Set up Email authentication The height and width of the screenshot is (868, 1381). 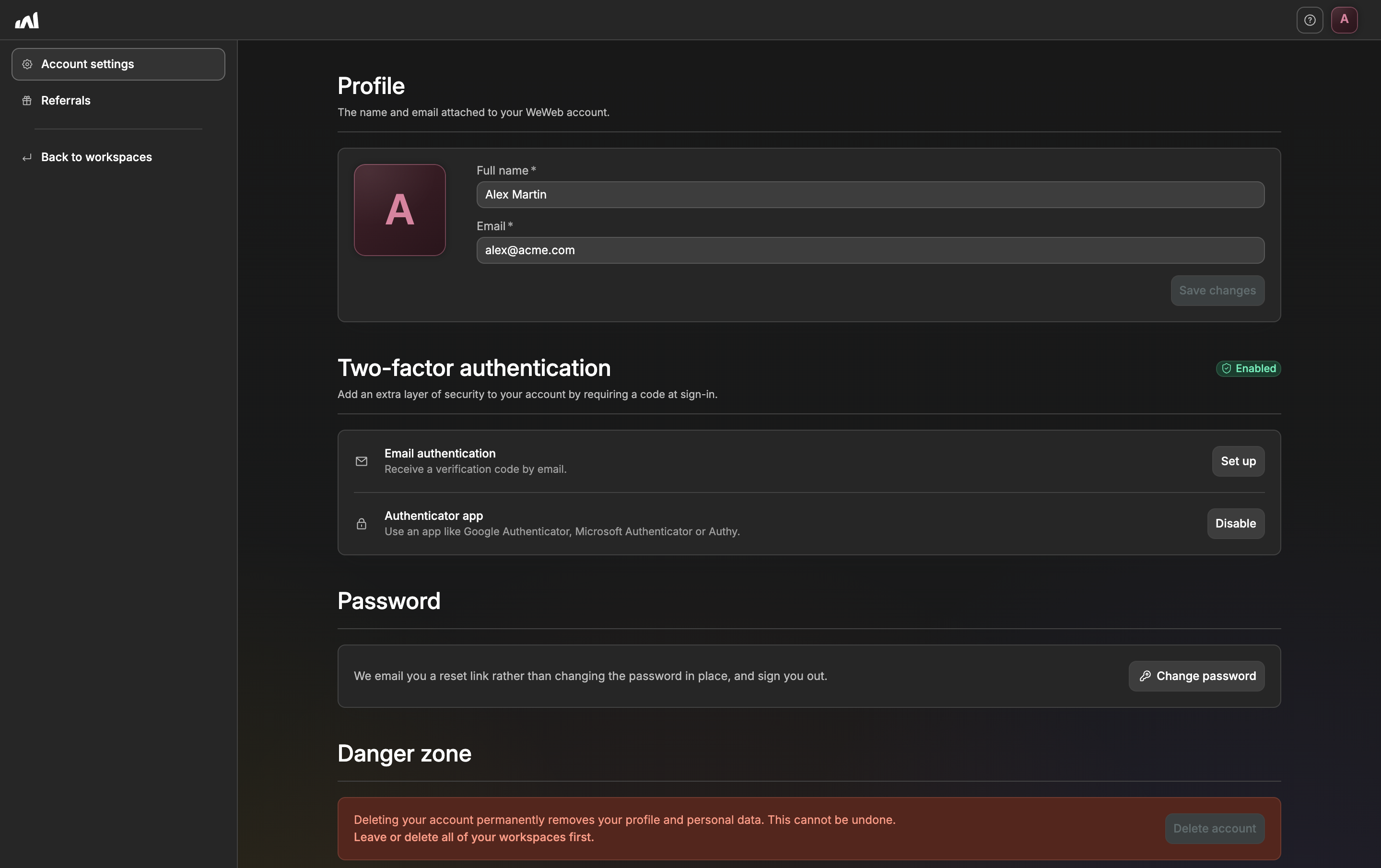coord(1238,461)
